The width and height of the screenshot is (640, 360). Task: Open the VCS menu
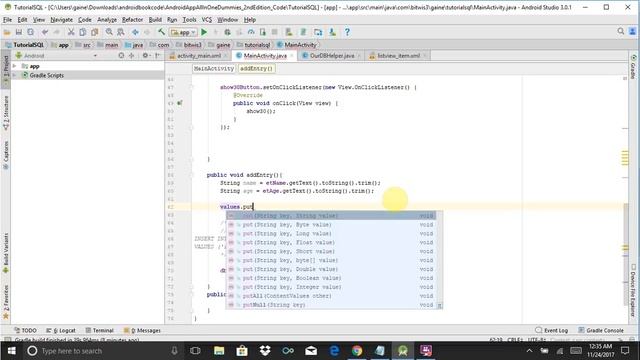tap(207, 20)
